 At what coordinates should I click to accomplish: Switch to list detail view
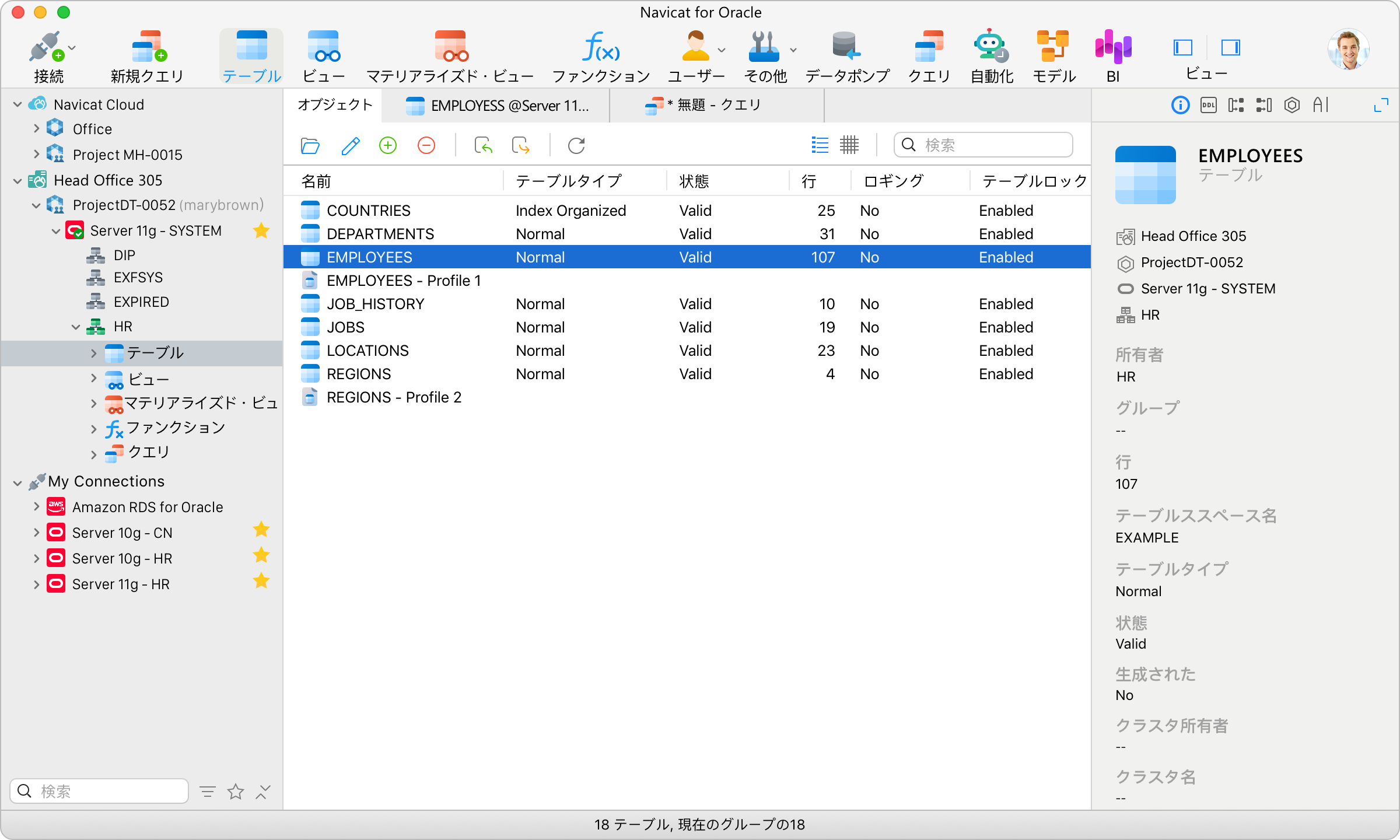(x=820, y=145)
